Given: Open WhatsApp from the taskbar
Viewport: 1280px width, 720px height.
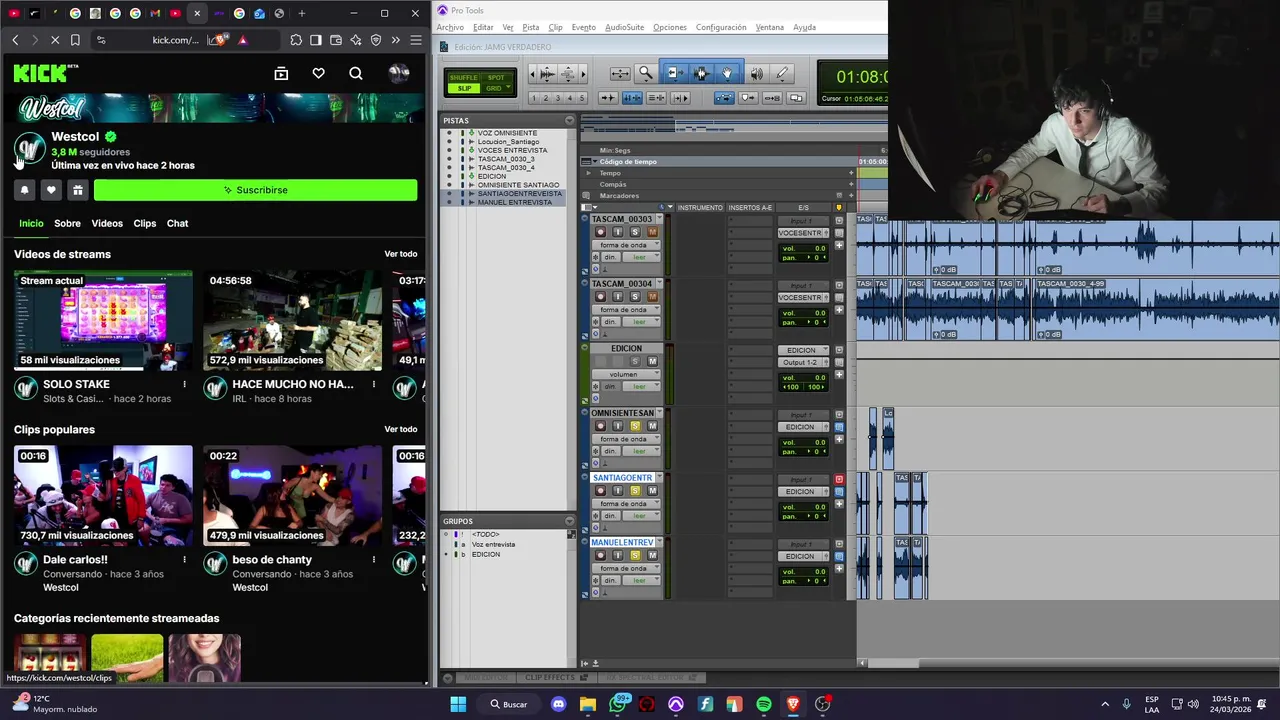Looking at the screenshot, I should click(x=617, y=704).
